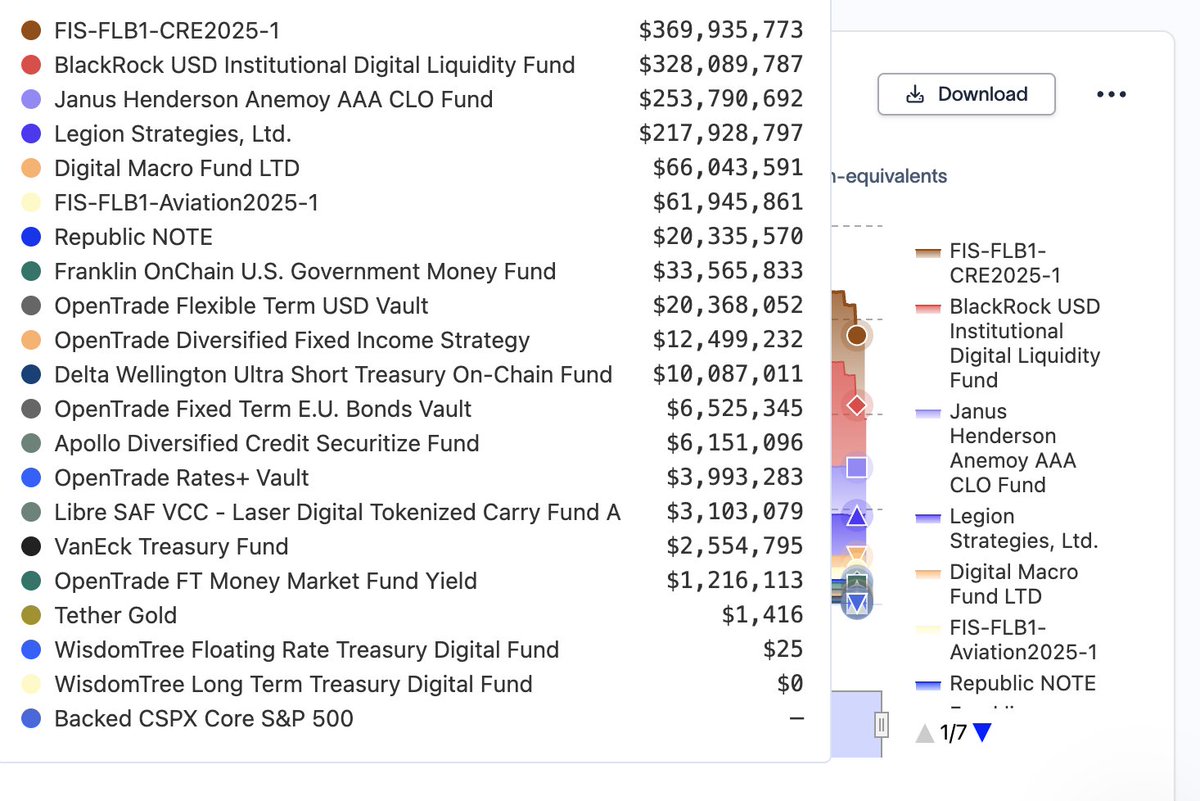The image size is (1200, 801).
Task: Go to next legend page arrow
Action: click(982, 733)
